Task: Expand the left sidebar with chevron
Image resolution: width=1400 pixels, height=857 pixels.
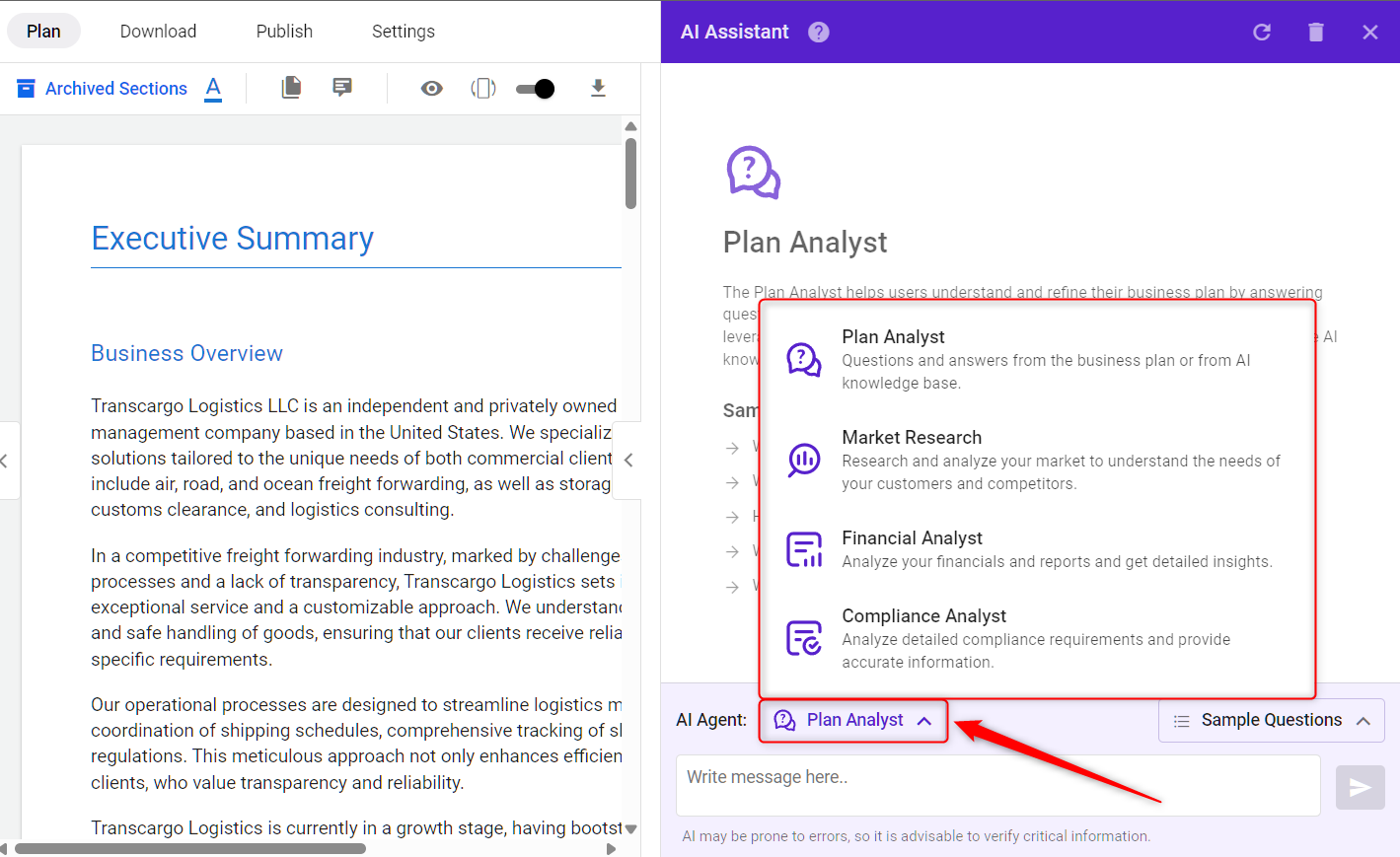Action: click(6, 461)
